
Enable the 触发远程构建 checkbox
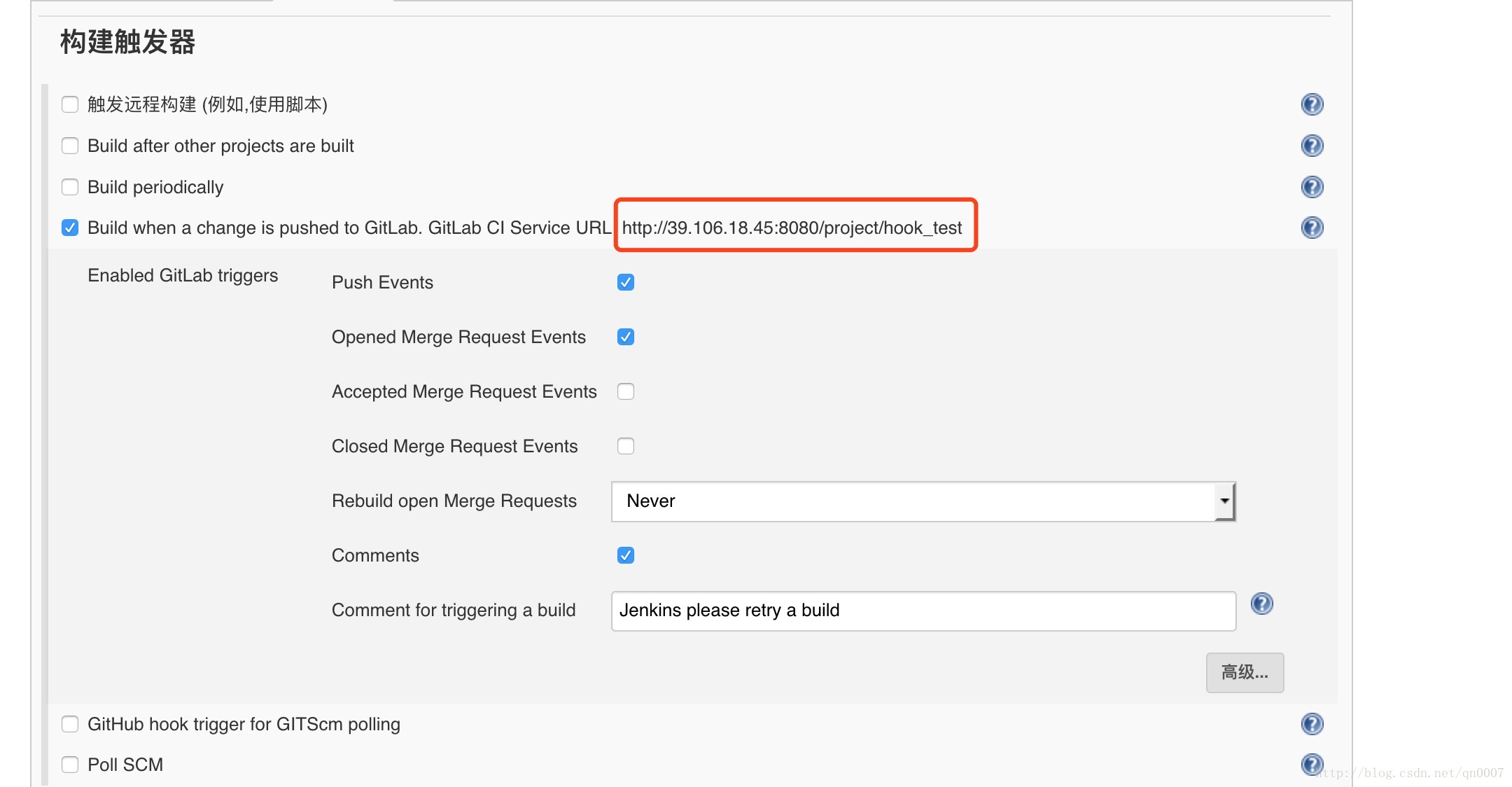[x=71, y=104]
